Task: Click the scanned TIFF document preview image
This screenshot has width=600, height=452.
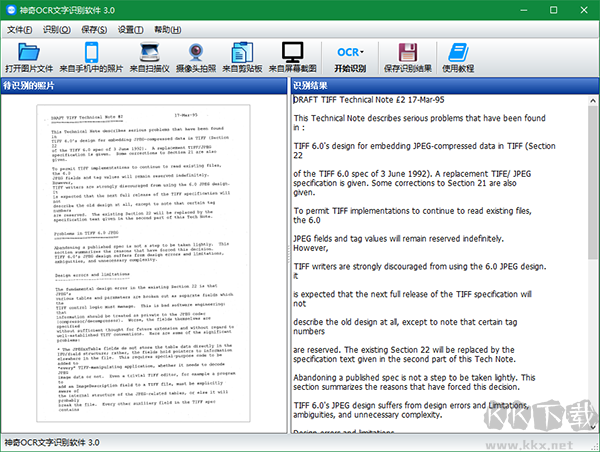Action: (143, 263)
